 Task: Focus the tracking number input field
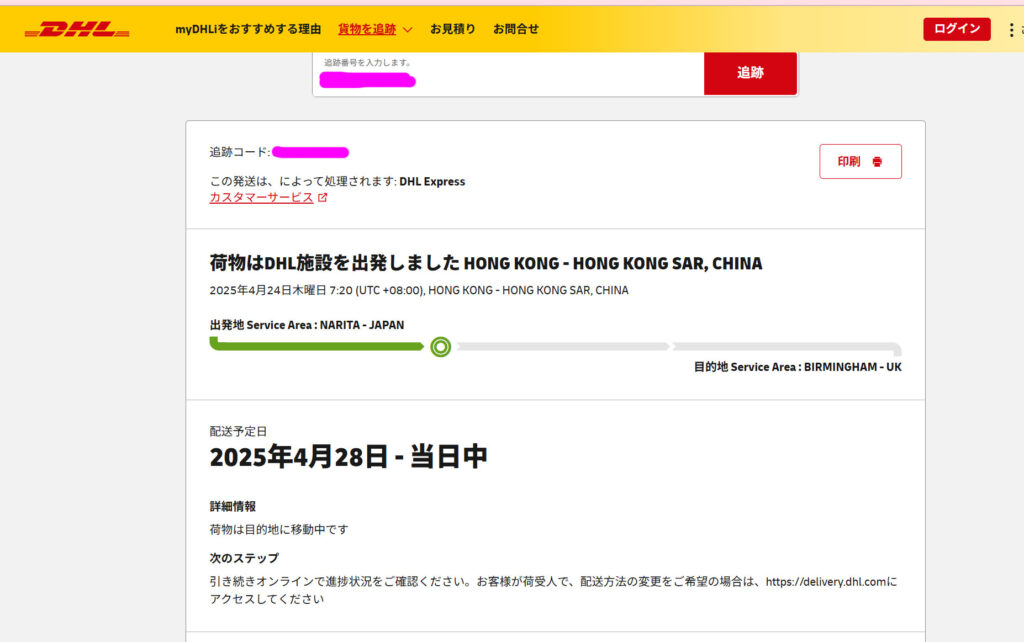tap(509, 73)
